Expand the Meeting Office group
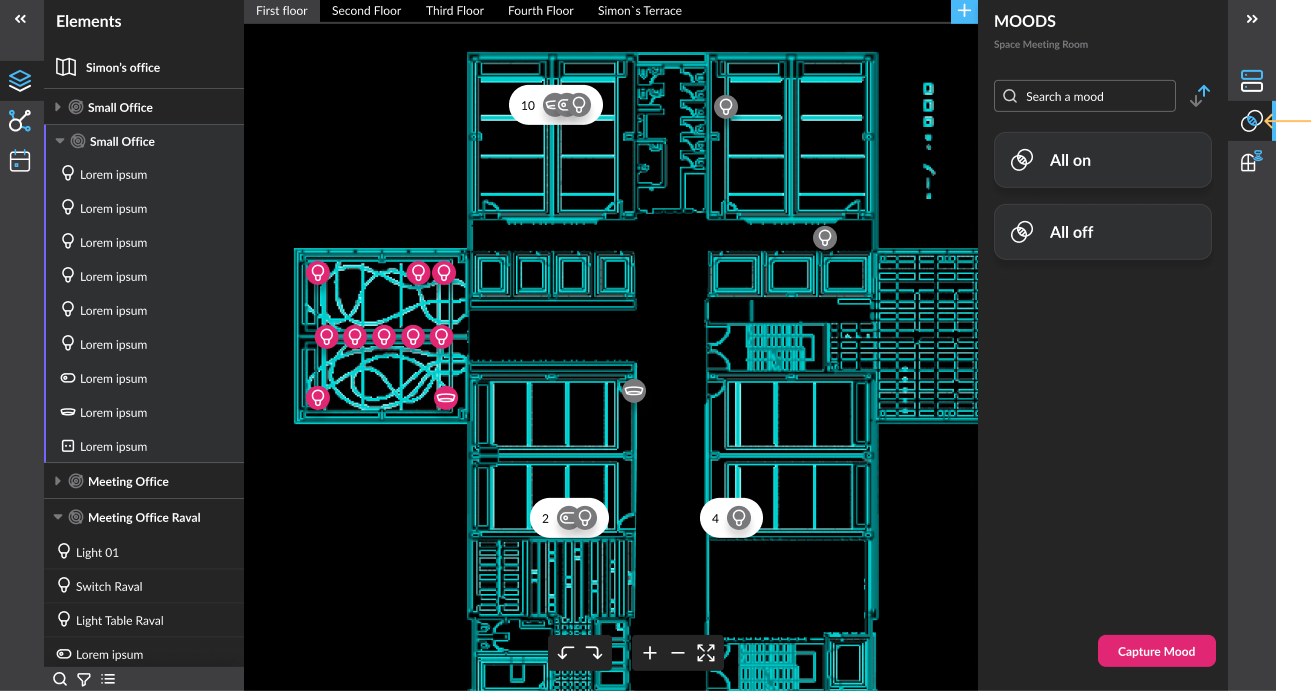This screenshot has height=691, width=1311. tap(58, 481)
